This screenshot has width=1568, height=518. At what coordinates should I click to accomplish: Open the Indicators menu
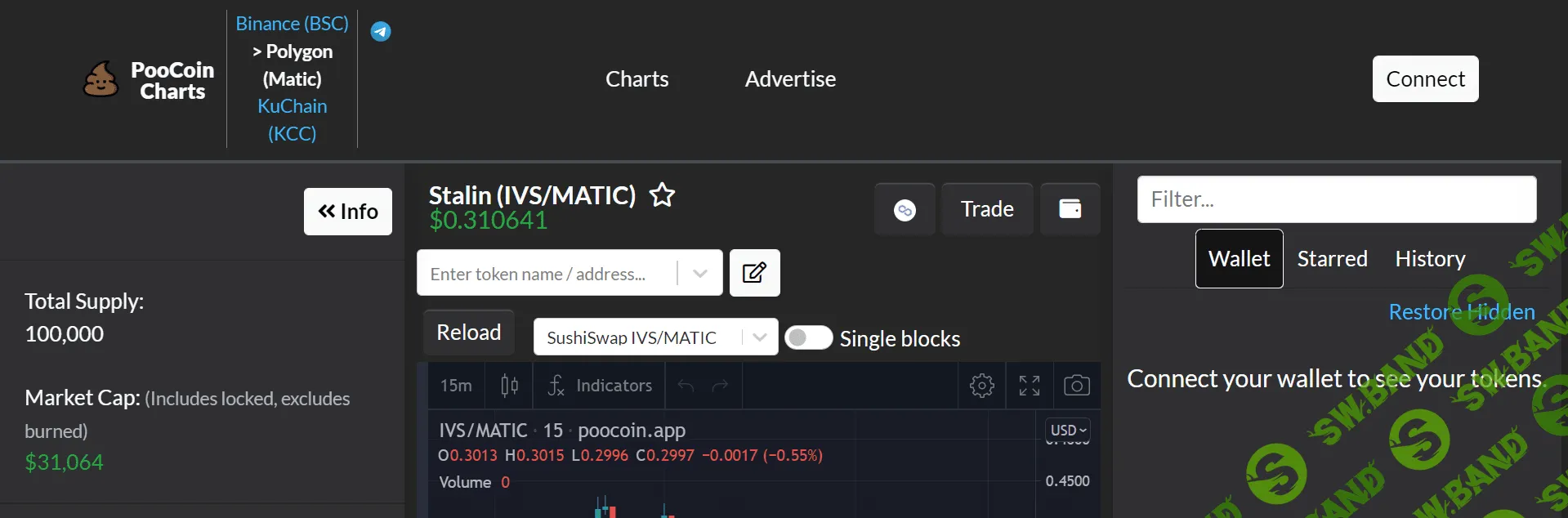[600, 386]
